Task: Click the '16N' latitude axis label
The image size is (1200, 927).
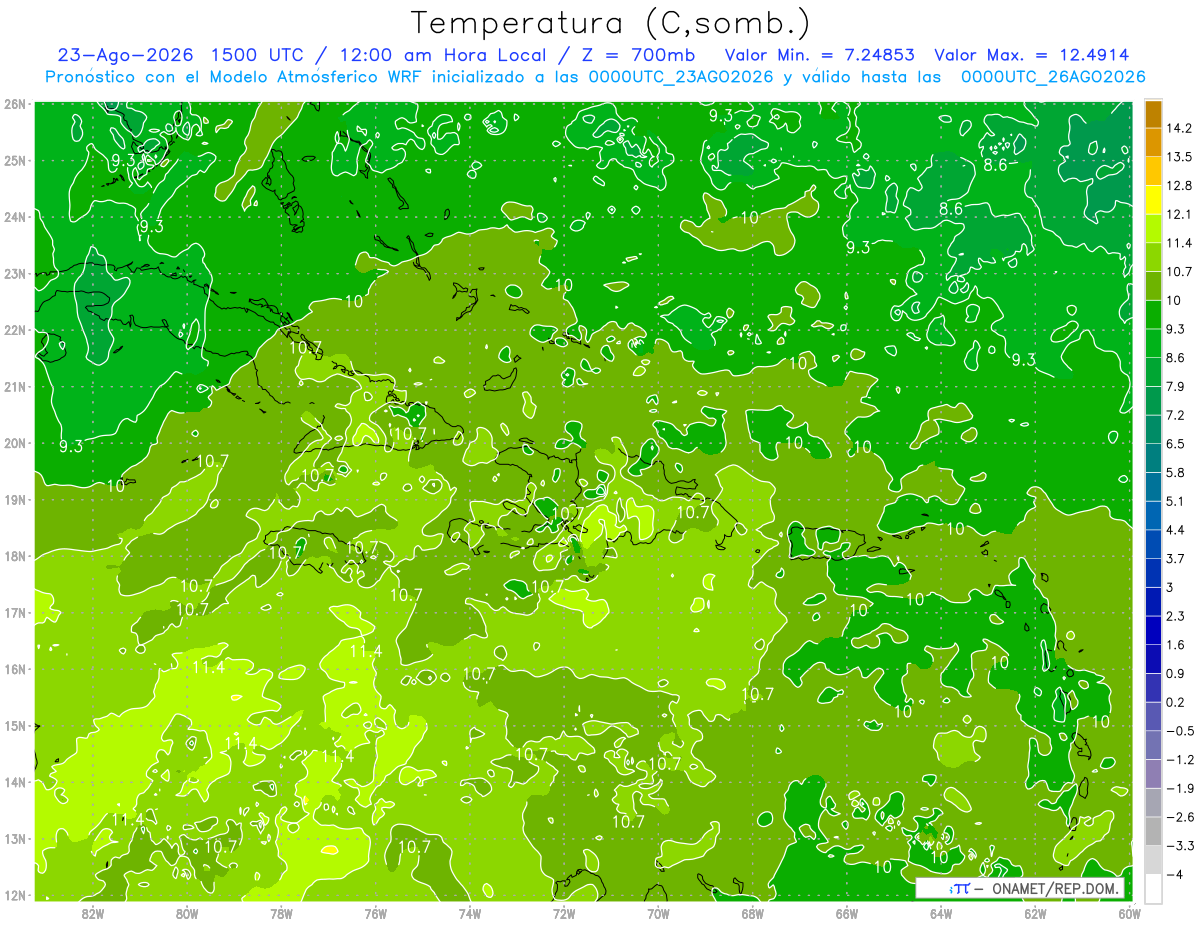Action: coord(14,669)
